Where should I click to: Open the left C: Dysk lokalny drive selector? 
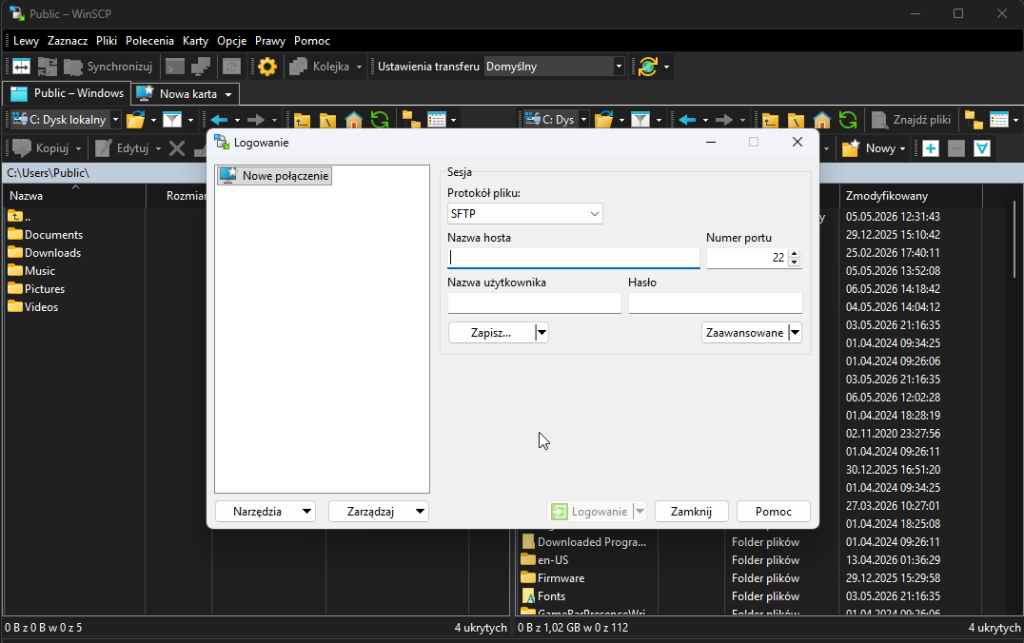[x=66, y=119]
